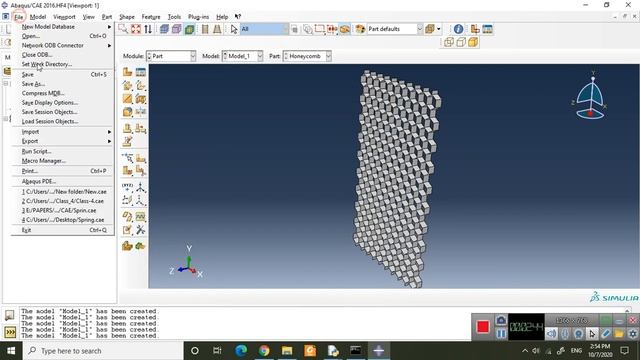Click Open in the File menu
Image resolution: width=640 pixels, height=360 pixels.
[63, 36]
